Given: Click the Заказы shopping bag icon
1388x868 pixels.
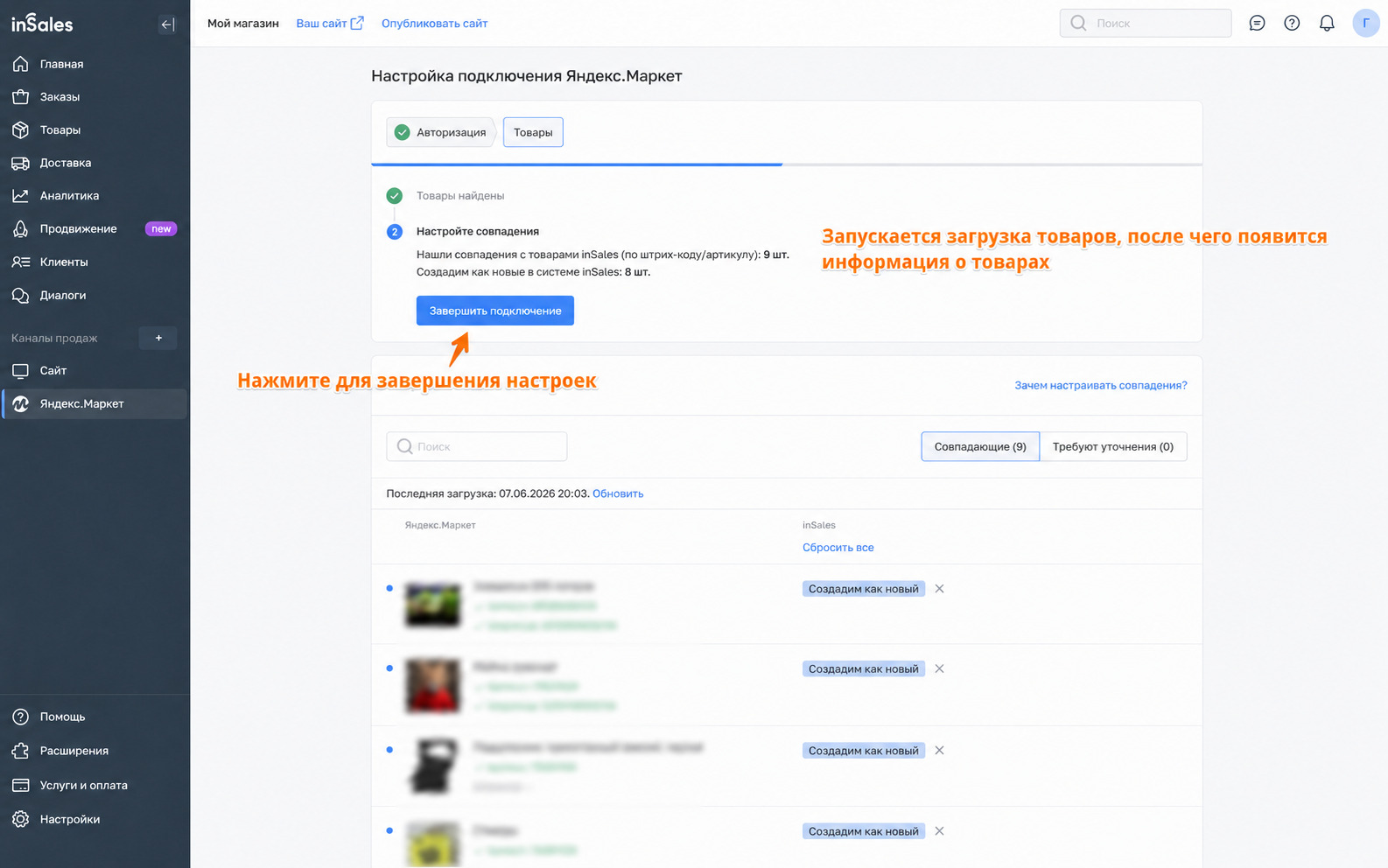Looking at the screenshot, I should click(x=20, y=97).
